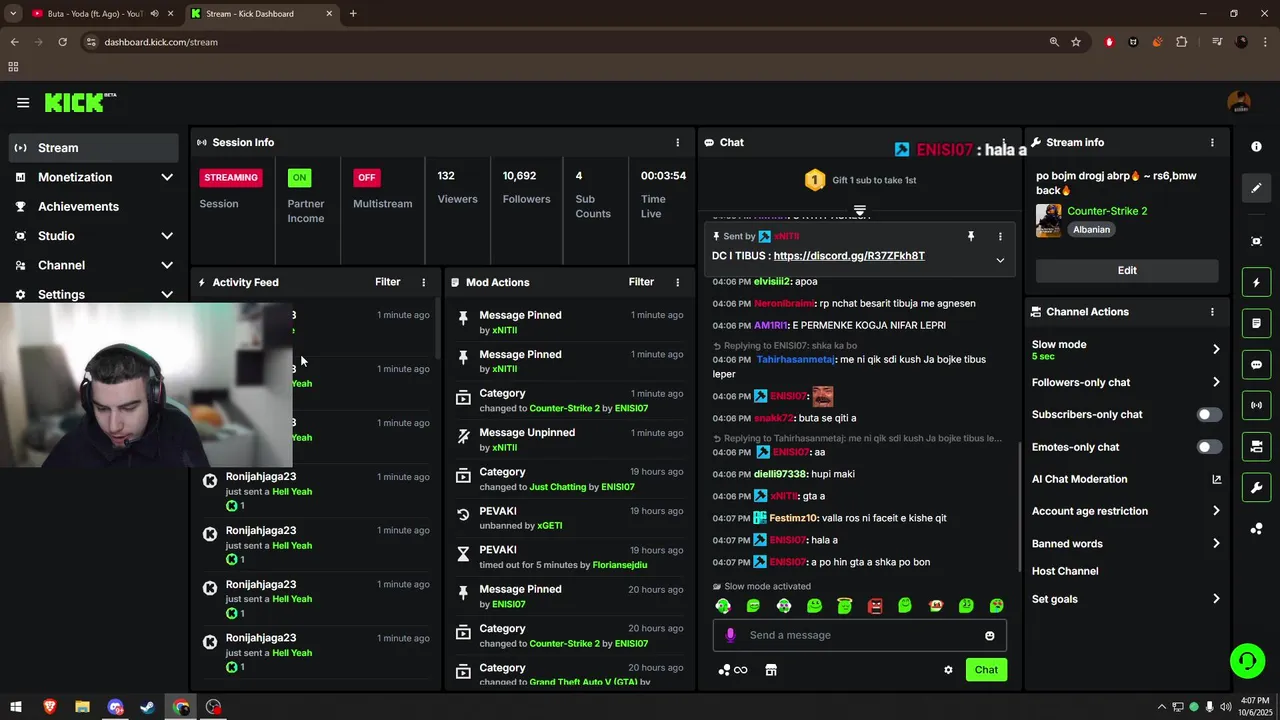This screenshot has width=1280, height=720.
Task: Click the pencil edit icon in the right sidebar
Action: [x=1256, y=187]
